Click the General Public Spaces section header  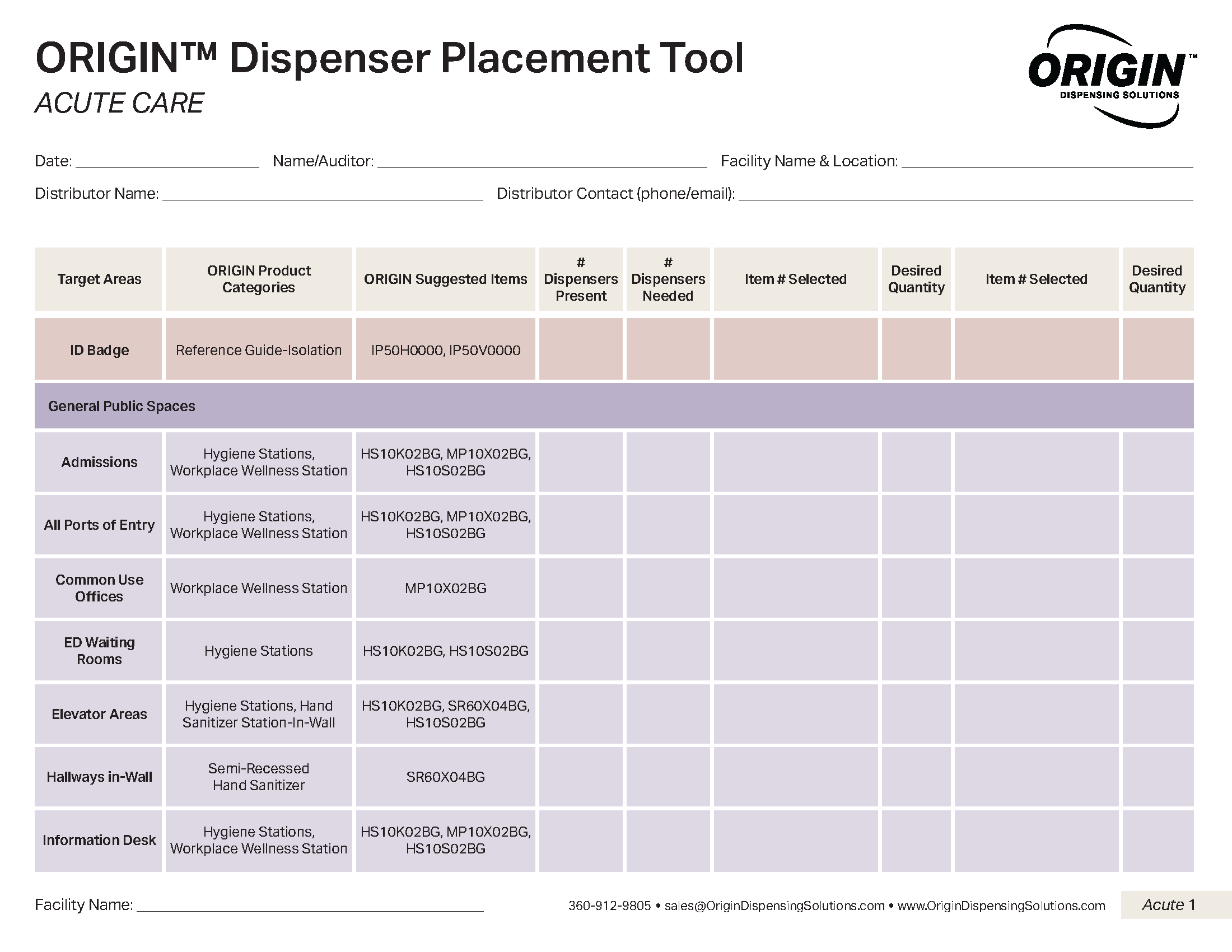122,406
